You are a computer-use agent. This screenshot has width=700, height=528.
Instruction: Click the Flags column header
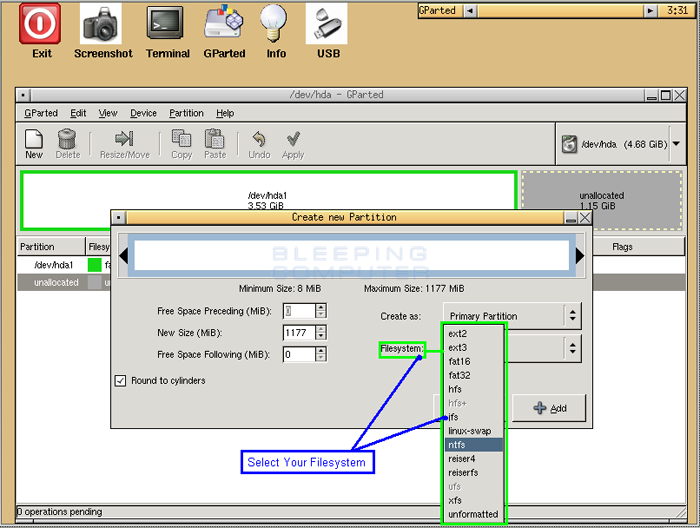[622, 247]
